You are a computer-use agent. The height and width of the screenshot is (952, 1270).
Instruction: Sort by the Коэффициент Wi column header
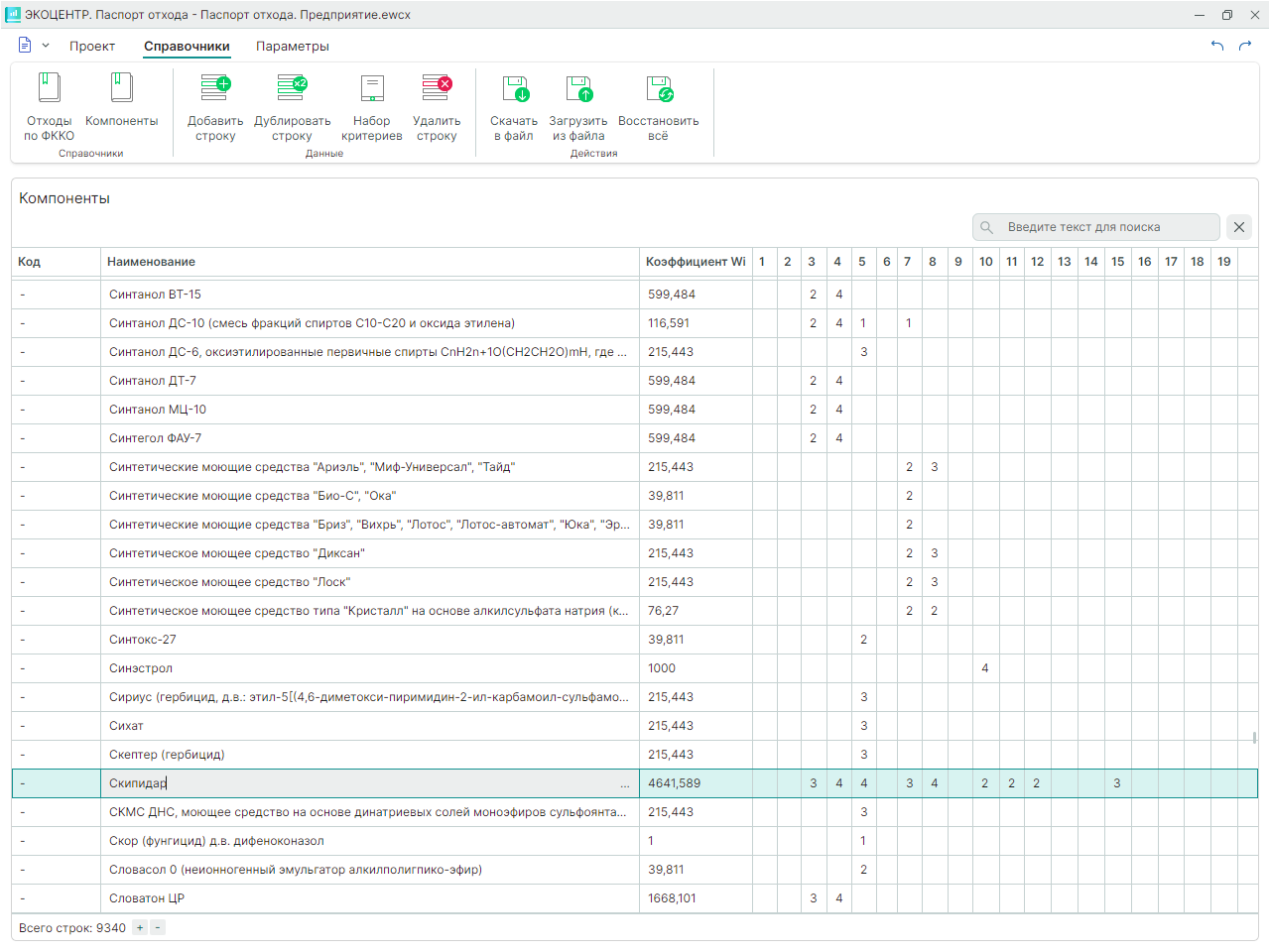pos(696,262)
